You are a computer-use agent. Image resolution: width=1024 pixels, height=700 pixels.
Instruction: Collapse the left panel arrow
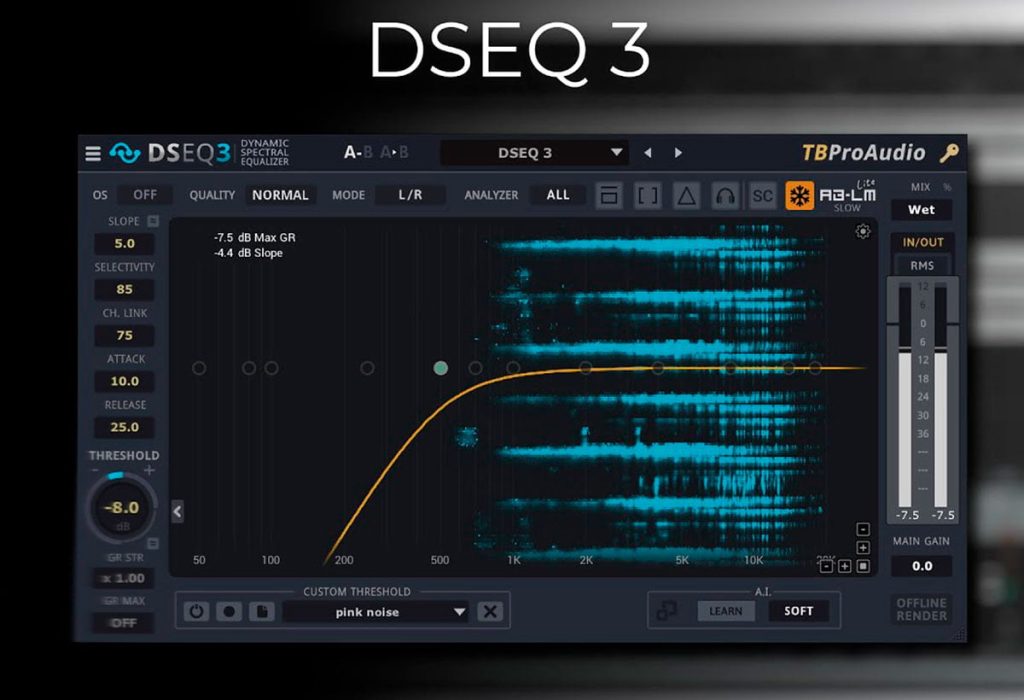pyautogui.click(x=177, y=511)
